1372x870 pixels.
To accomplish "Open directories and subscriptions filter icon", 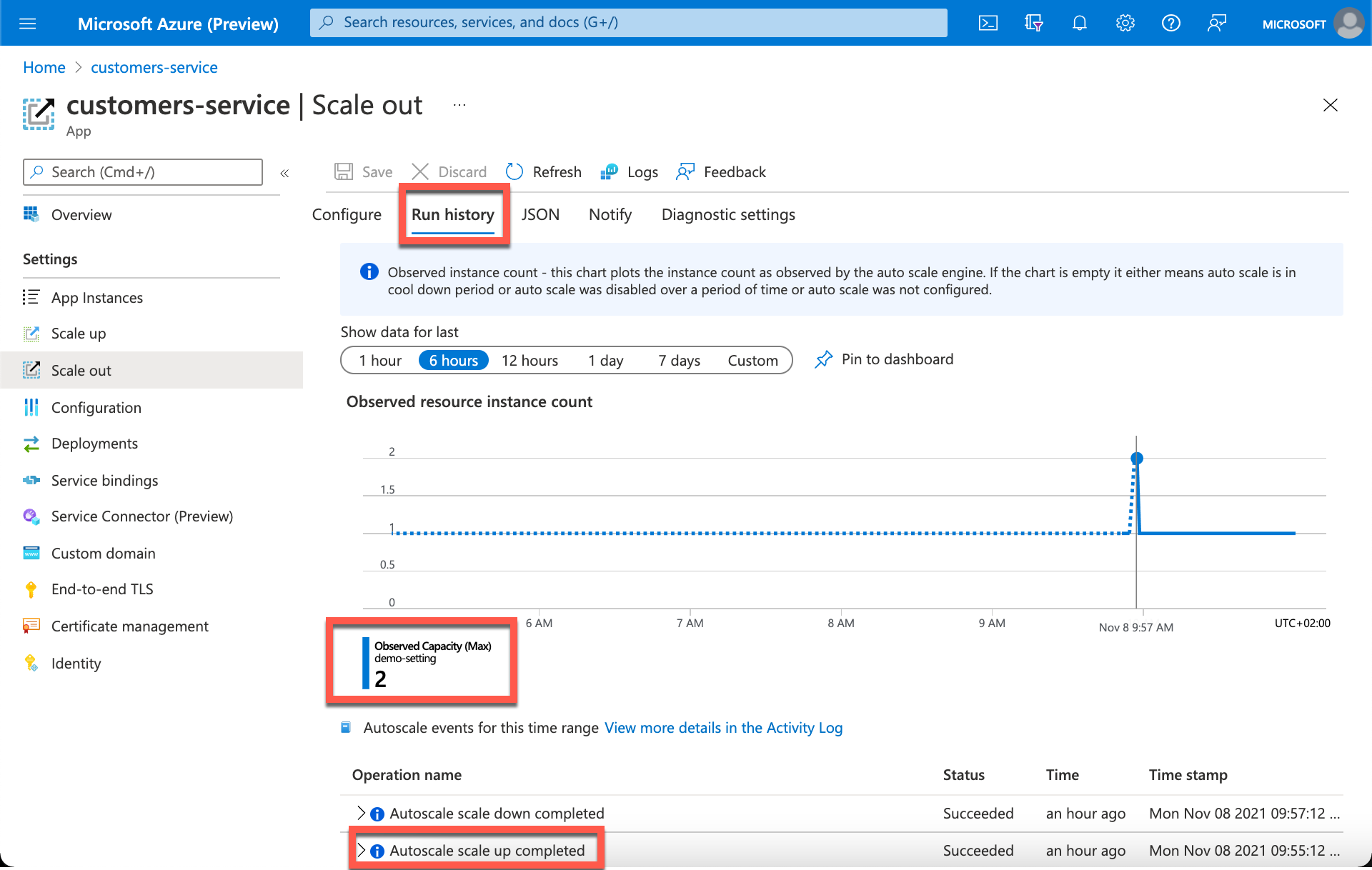I will click(1033, 24).
